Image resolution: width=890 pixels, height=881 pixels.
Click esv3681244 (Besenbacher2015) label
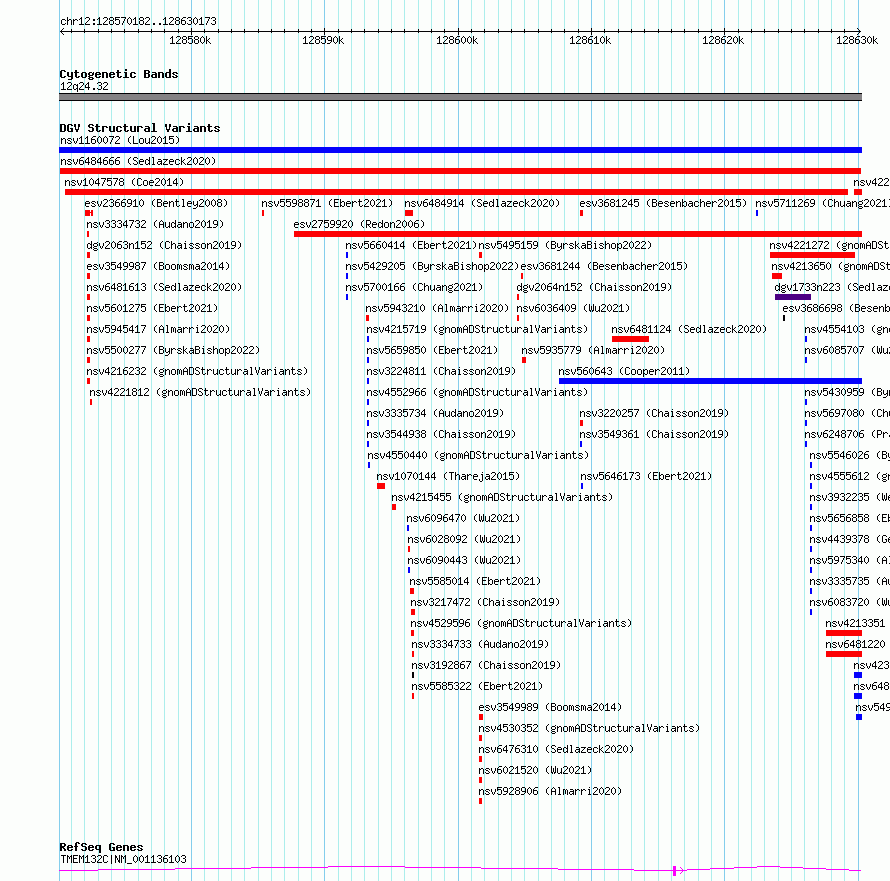[604, 266]
